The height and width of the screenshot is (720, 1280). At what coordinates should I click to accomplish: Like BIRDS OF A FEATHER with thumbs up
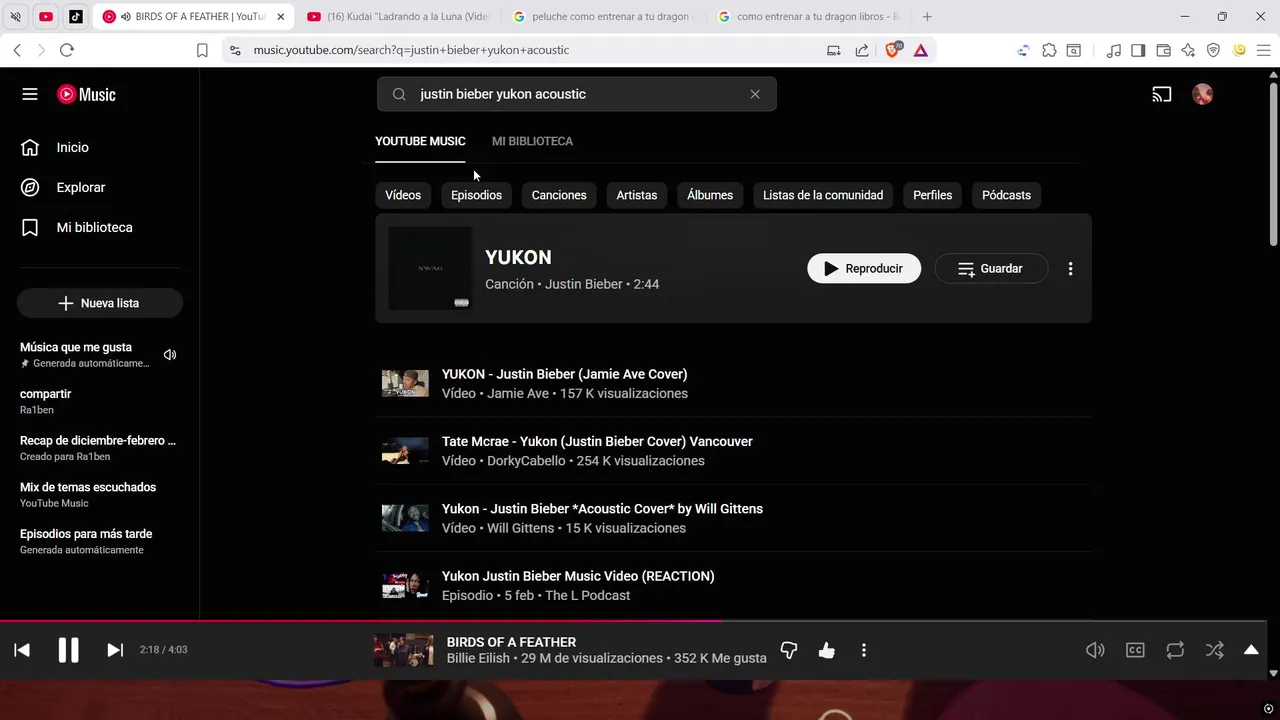tap(826, 650)
